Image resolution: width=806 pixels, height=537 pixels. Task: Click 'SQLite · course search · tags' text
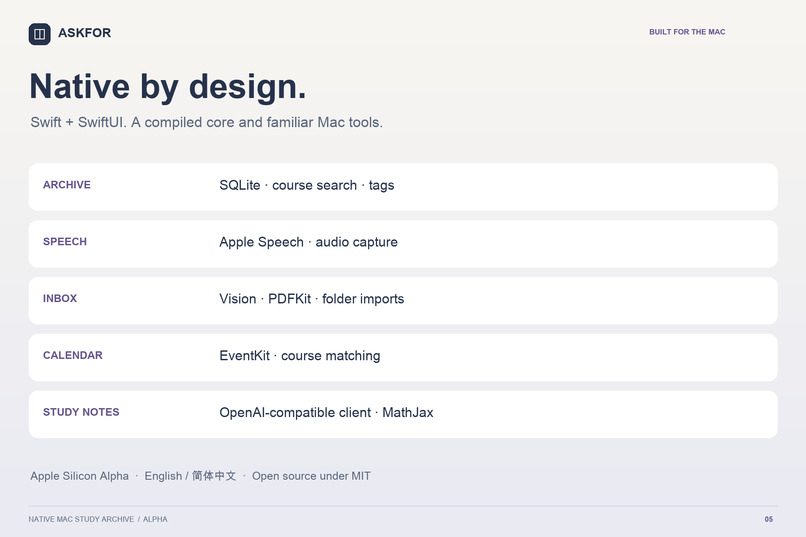pos(306,185)
